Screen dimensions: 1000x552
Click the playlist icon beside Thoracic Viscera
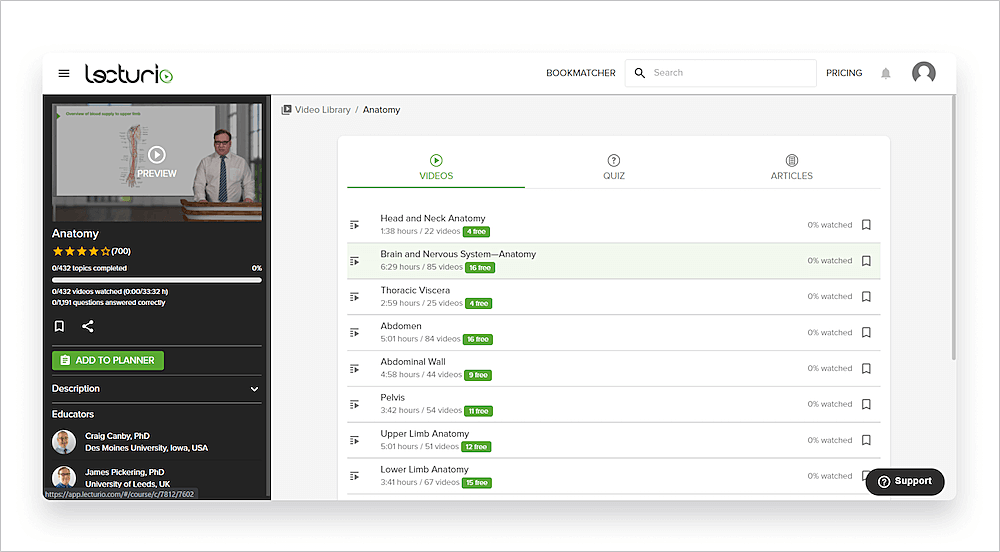(x=355, y=297)
